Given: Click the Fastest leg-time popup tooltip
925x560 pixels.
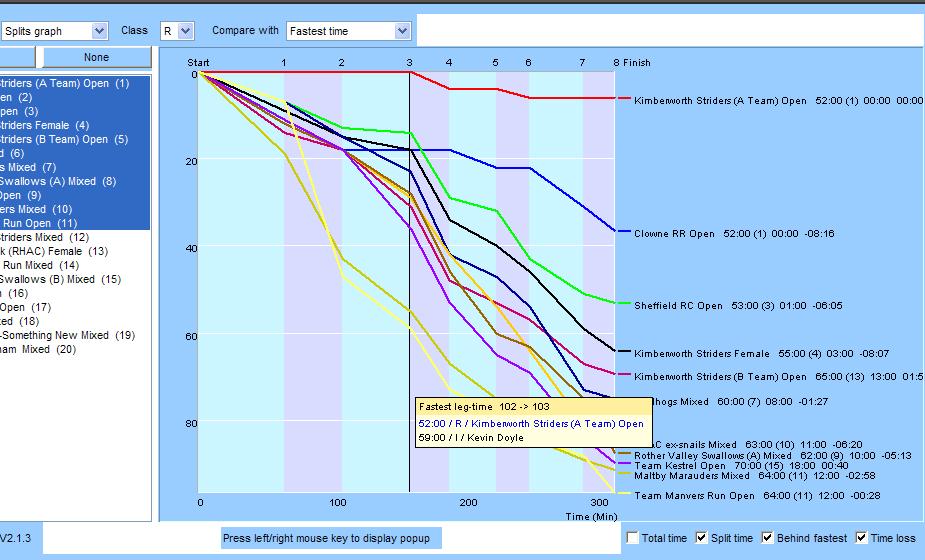Looking at the screenshot, I should click(531, 423).
